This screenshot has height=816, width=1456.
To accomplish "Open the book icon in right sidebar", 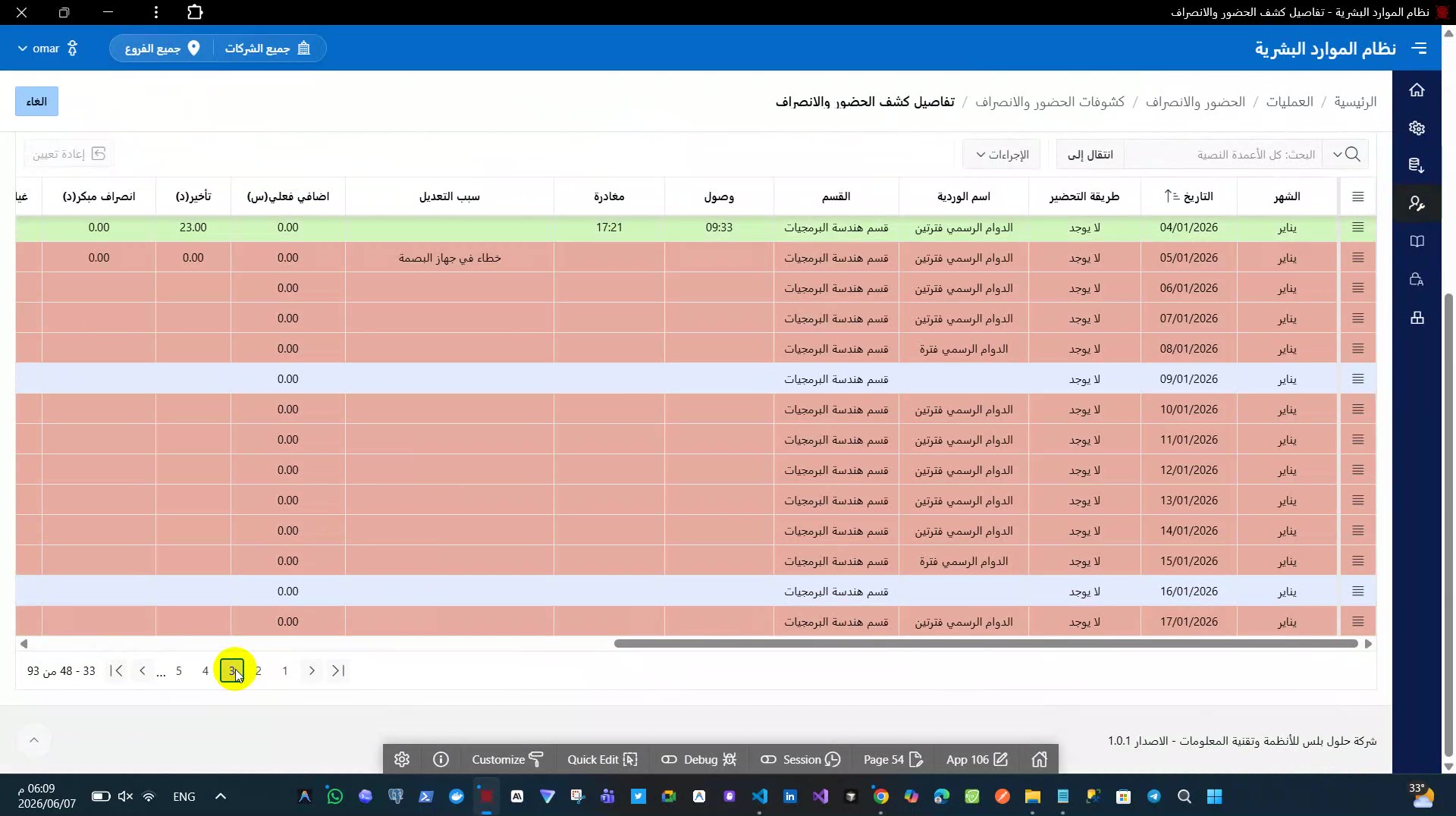I will point(1417,241).
